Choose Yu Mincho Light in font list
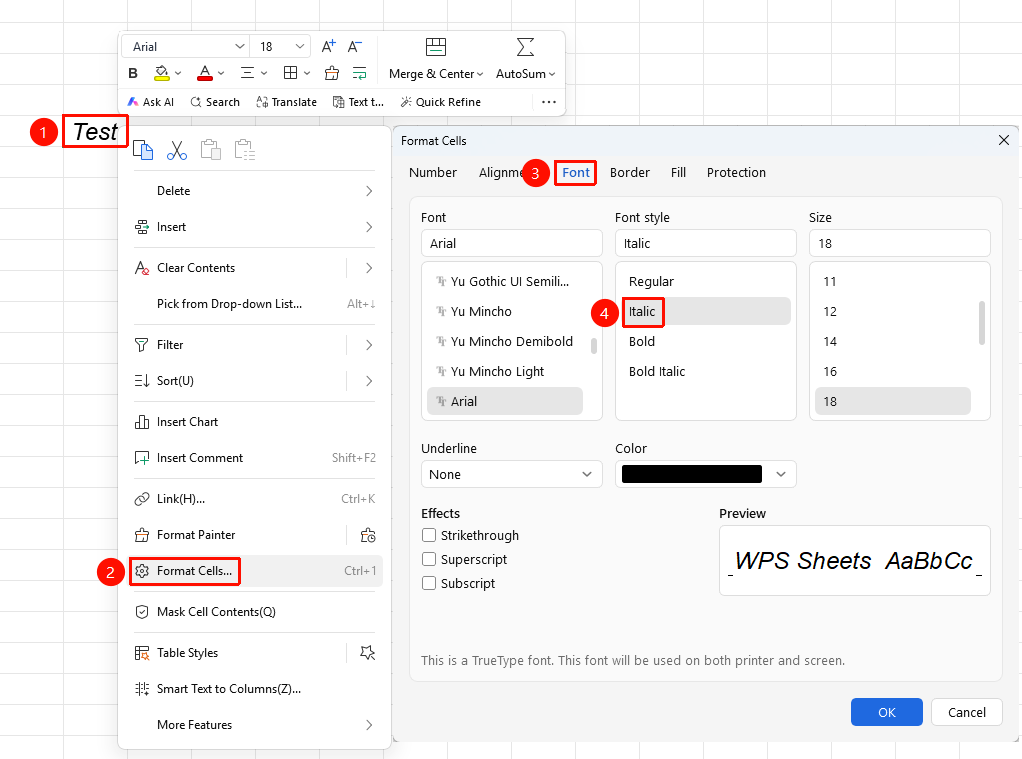This screenshot has width=1022, height=759. (497, 372)
